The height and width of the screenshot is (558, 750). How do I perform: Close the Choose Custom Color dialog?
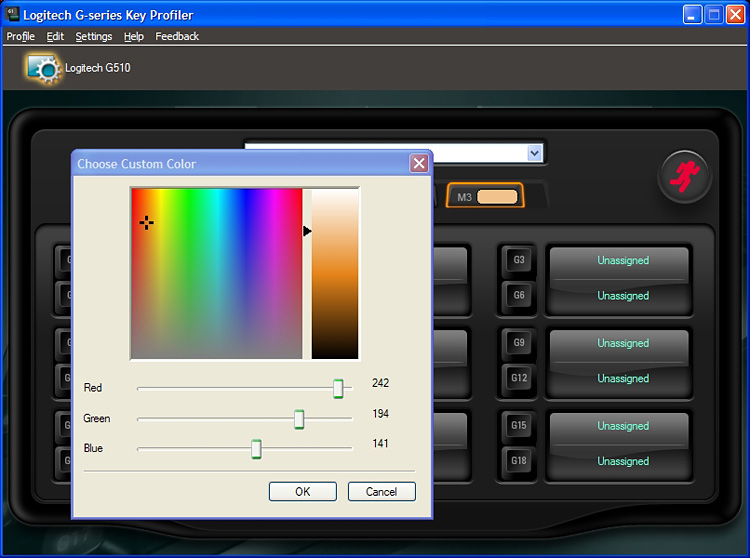point(419,164)
